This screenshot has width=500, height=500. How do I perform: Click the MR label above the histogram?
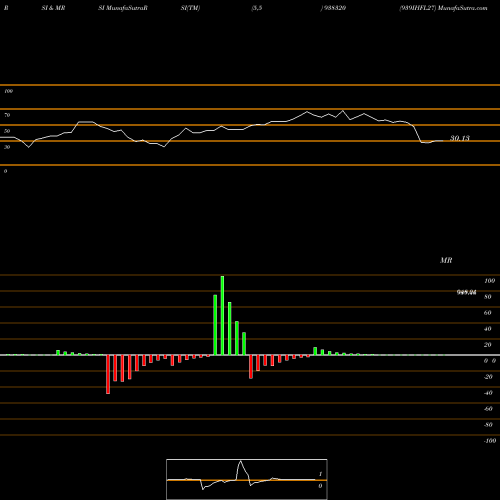(x=446, y=260)
